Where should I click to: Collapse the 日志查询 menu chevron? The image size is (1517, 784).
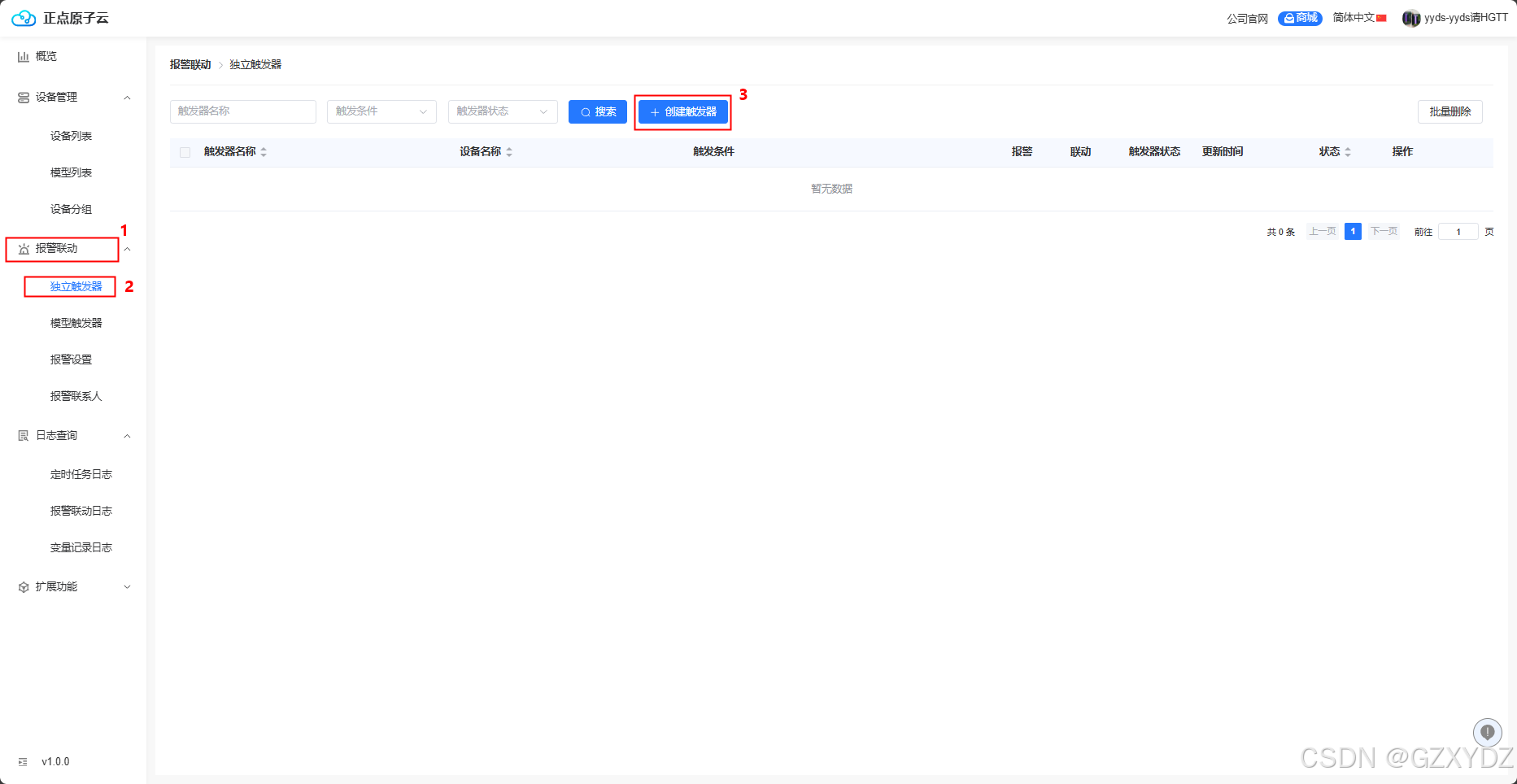pyautogui.click(x=127, y=436)
